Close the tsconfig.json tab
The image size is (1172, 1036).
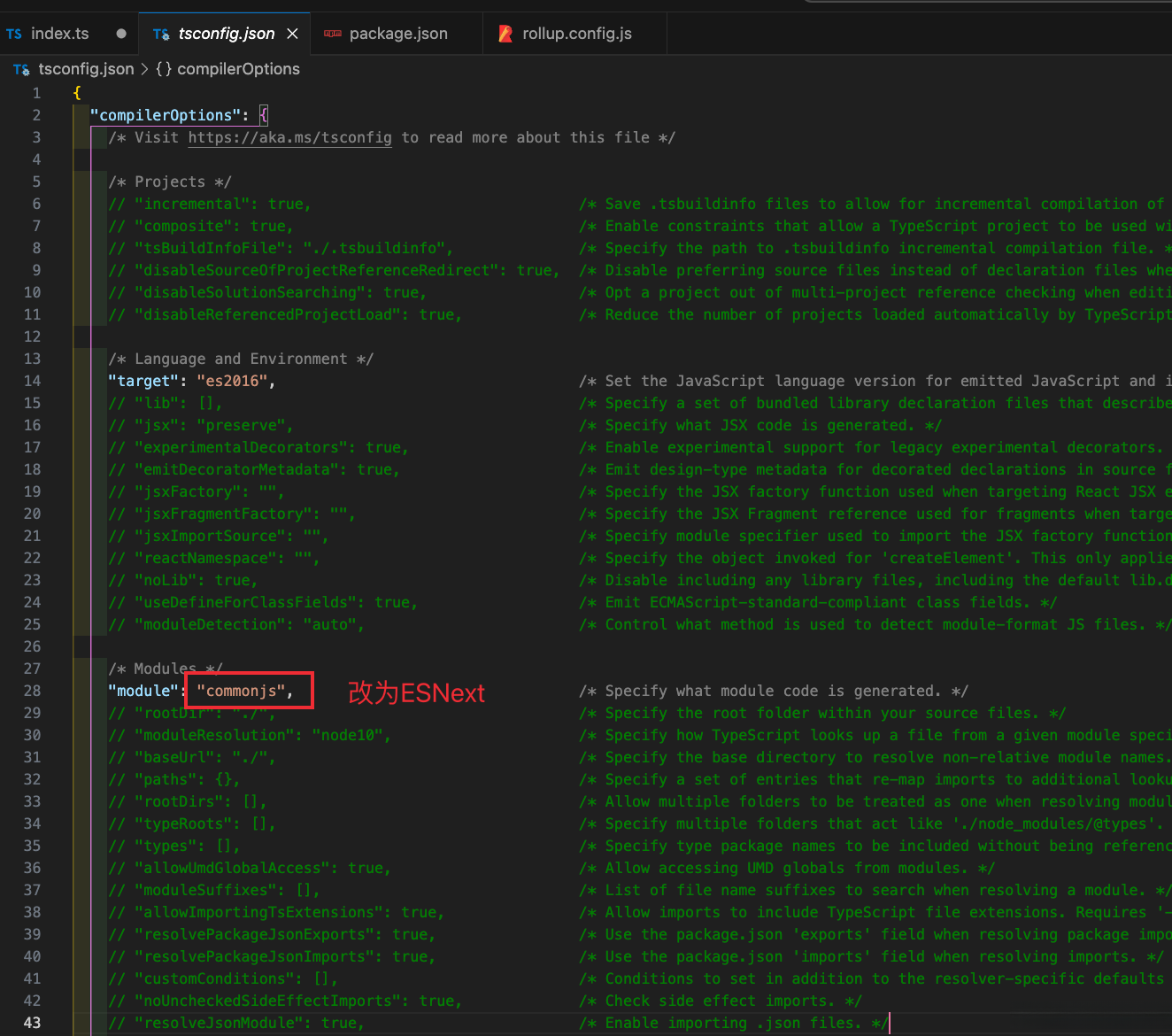click(292, 34)
